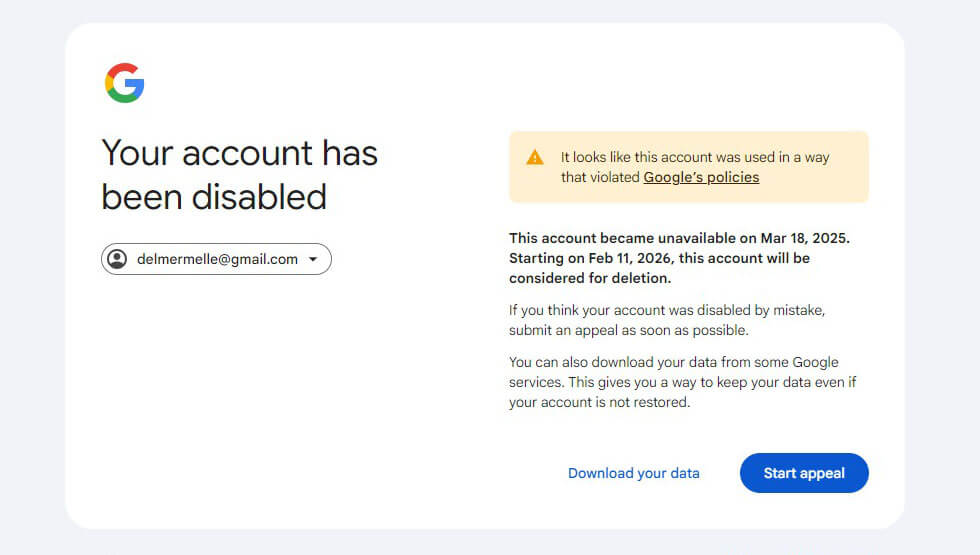Click the 'Your account has' heading line
980x555 pixels.
(239, 154)
